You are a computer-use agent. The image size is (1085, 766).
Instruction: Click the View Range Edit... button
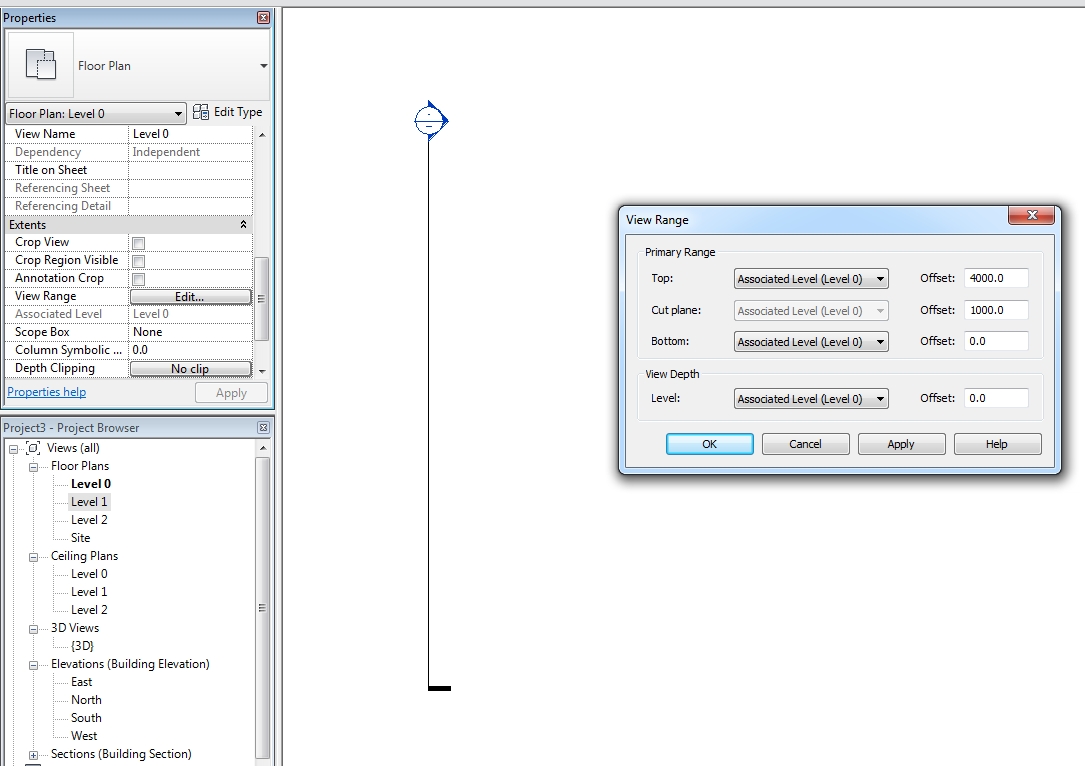[190, 297]
